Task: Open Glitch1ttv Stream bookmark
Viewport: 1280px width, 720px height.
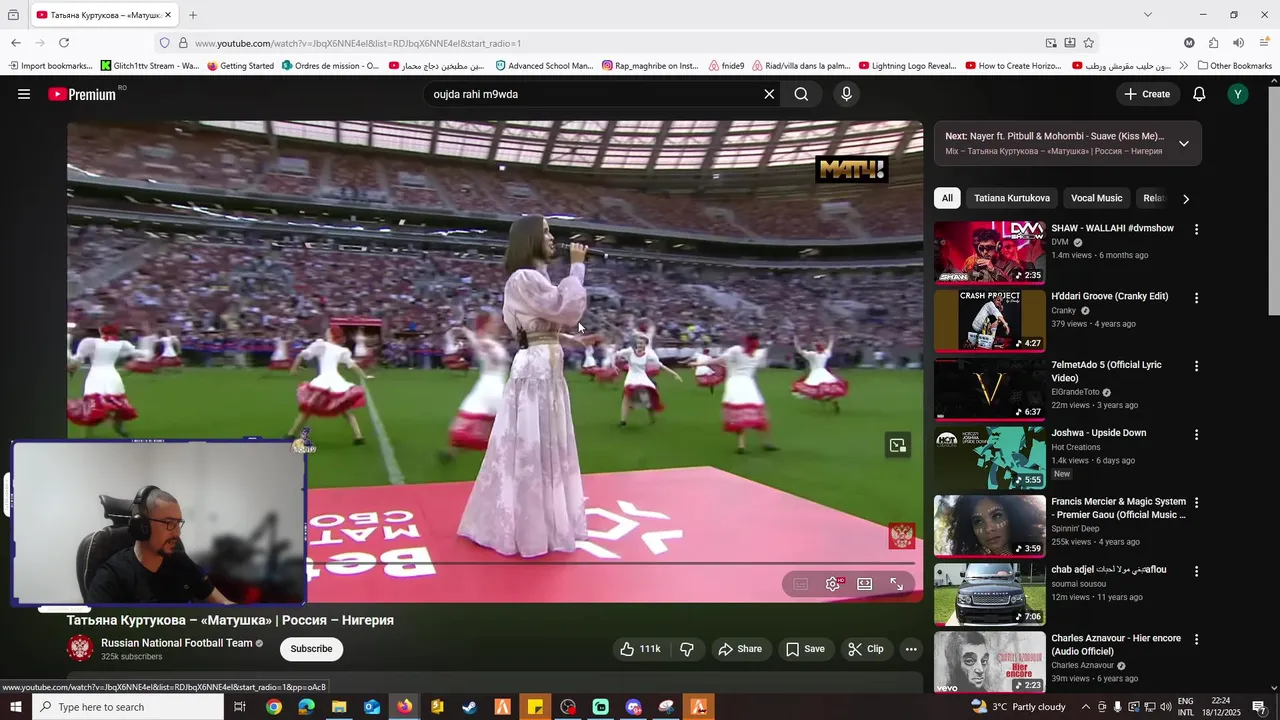Action: pos(150,66)
